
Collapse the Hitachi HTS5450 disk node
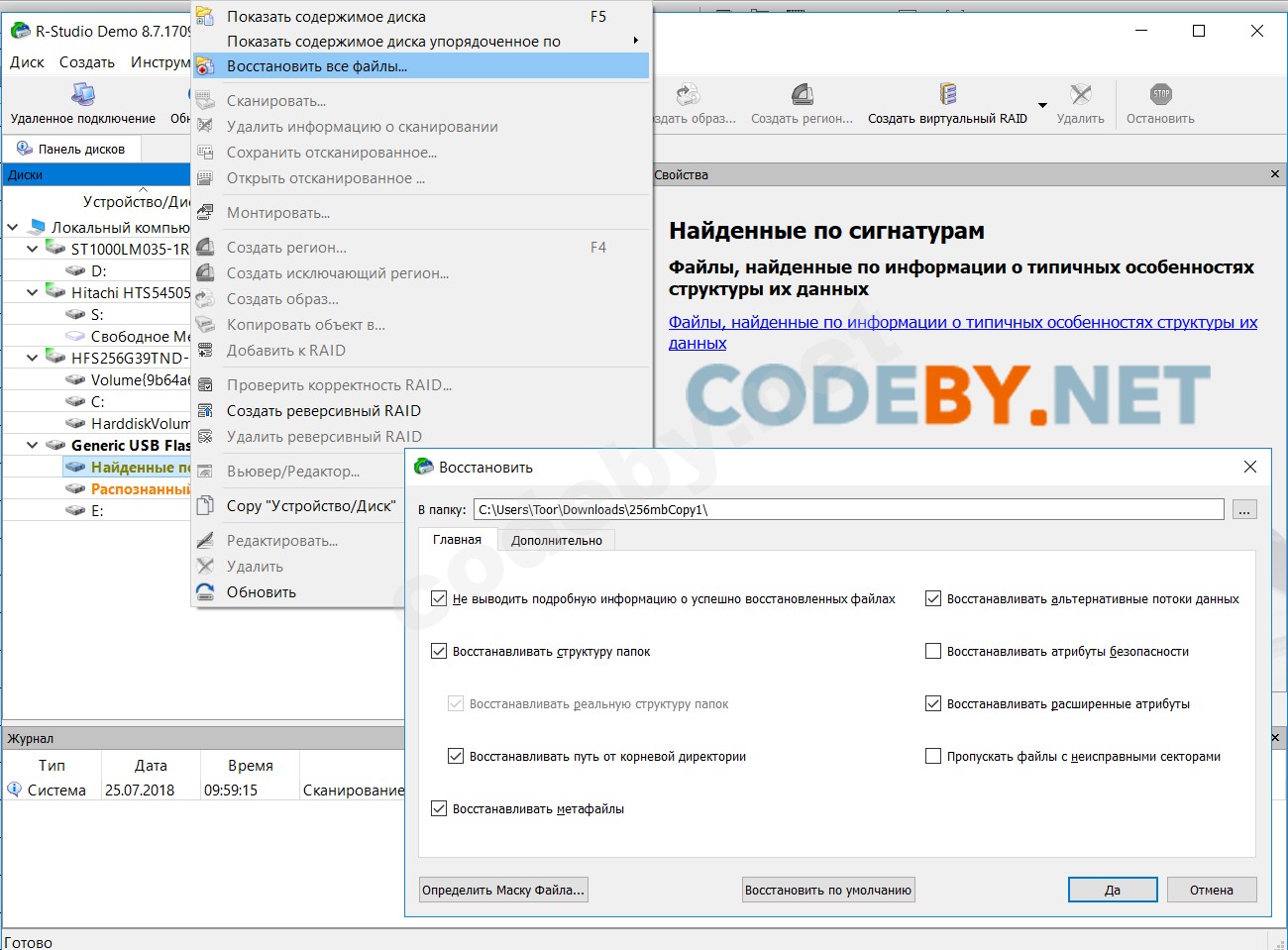click(x=33, y=292)
